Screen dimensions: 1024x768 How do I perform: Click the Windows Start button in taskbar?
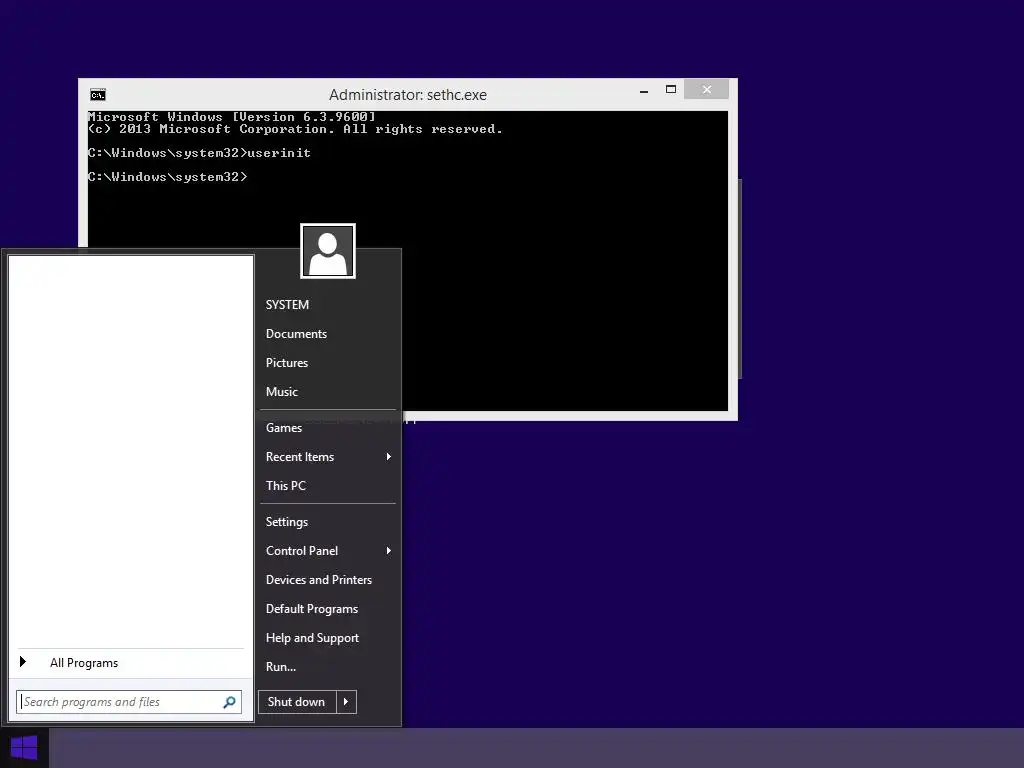click(24, 748)
